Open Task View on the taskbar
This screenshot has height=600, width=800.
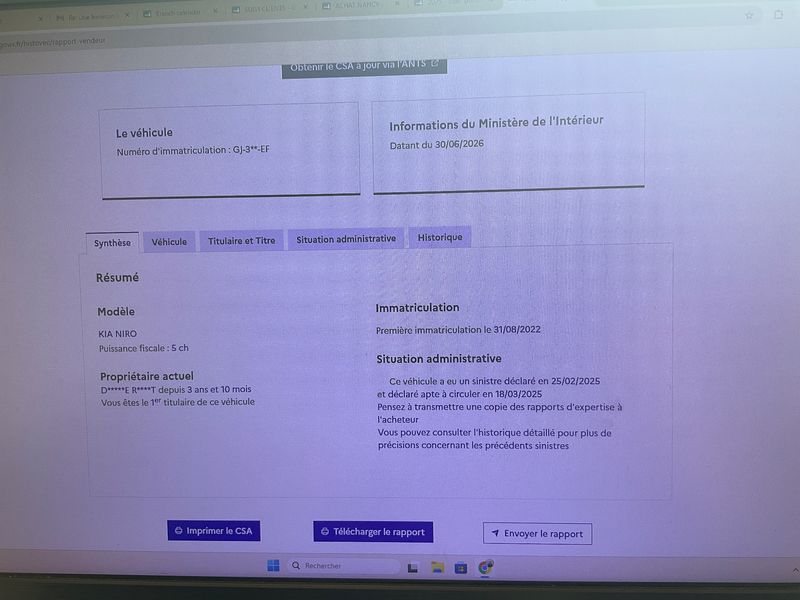[x=413, y=567]
